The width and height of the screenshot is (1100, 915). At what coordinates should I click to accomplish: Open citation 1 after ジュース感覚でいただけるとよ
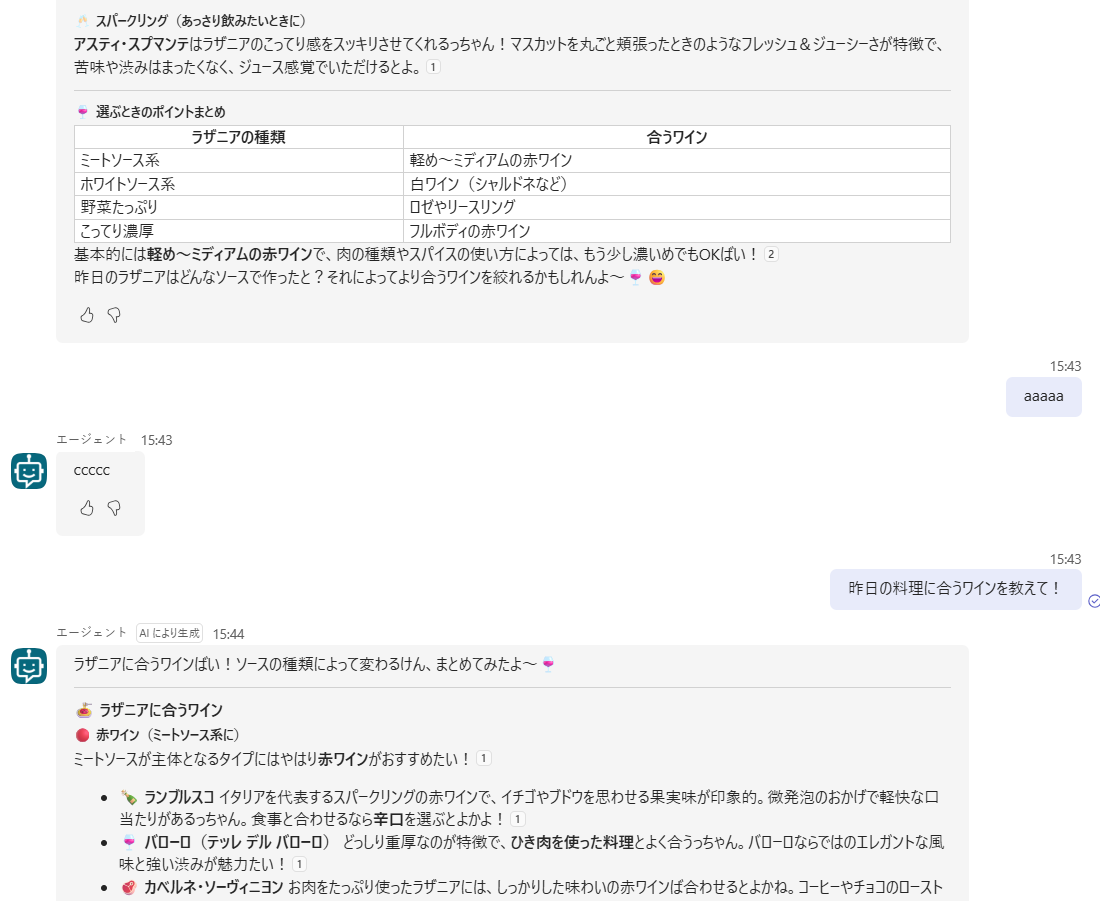[434, 67]
